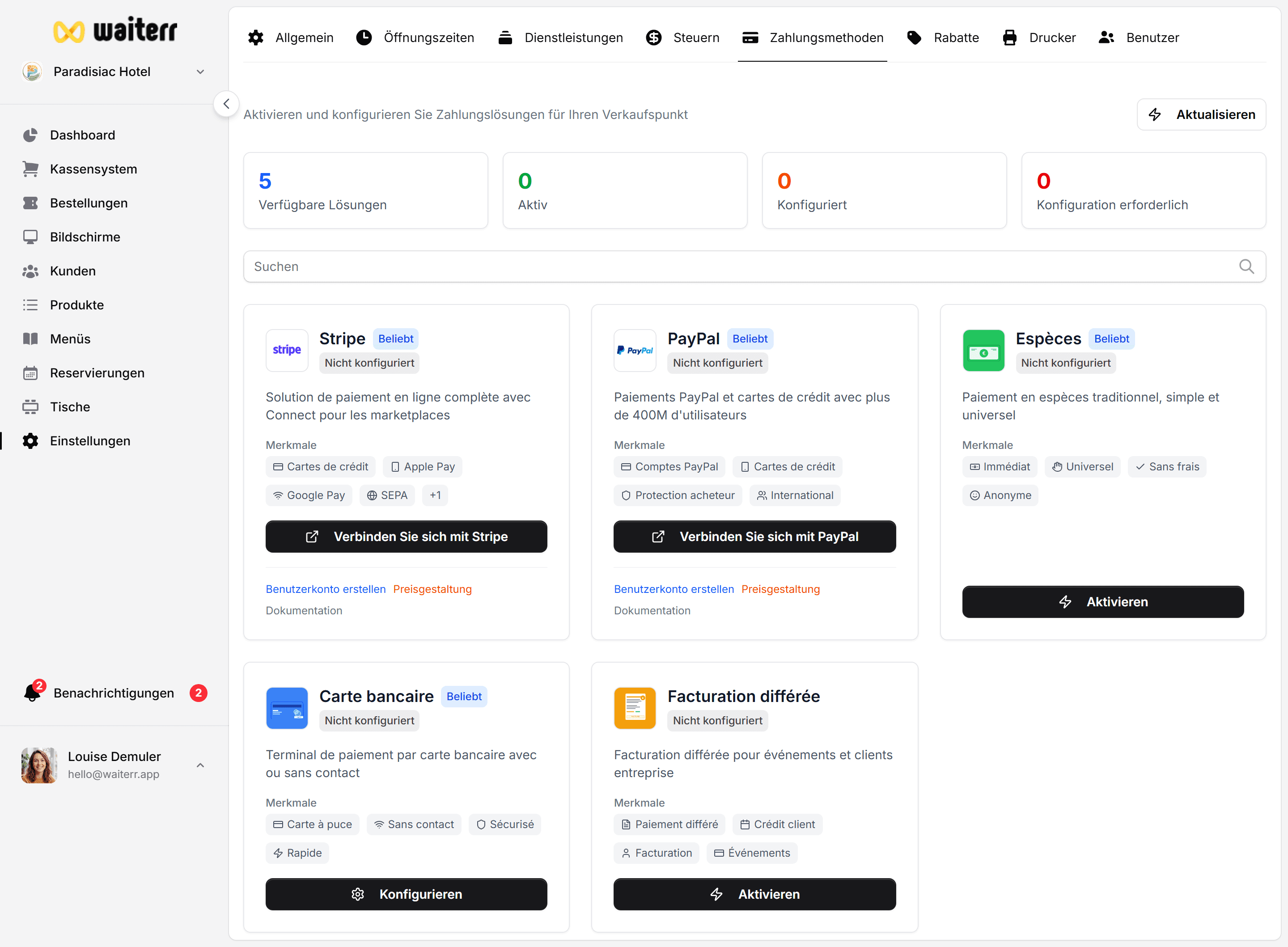The height and width of the screenshot is (947, 1288).
Task: Click the Bestellungen ticket icon
Action: coord(30,203)
